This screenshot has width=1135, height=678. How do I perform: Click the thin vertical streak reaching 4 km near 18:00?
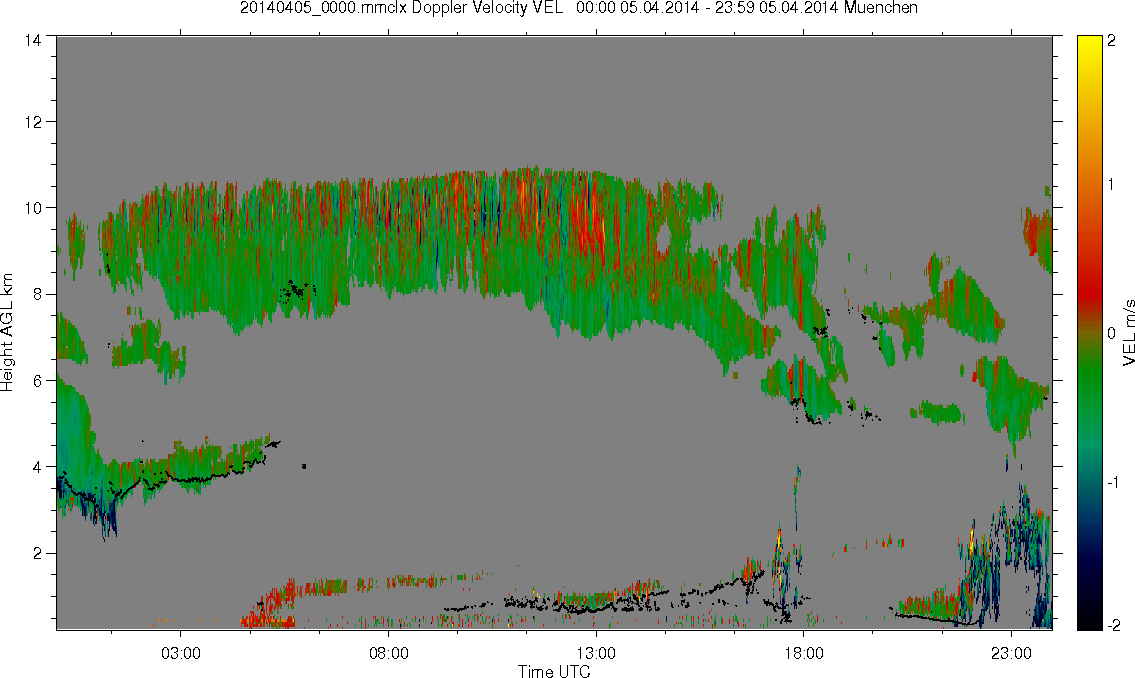(797, 499)
